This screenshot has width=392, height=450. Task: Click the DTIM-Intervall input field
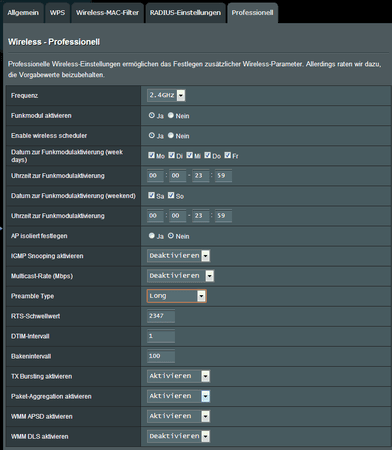pos(161,336)
